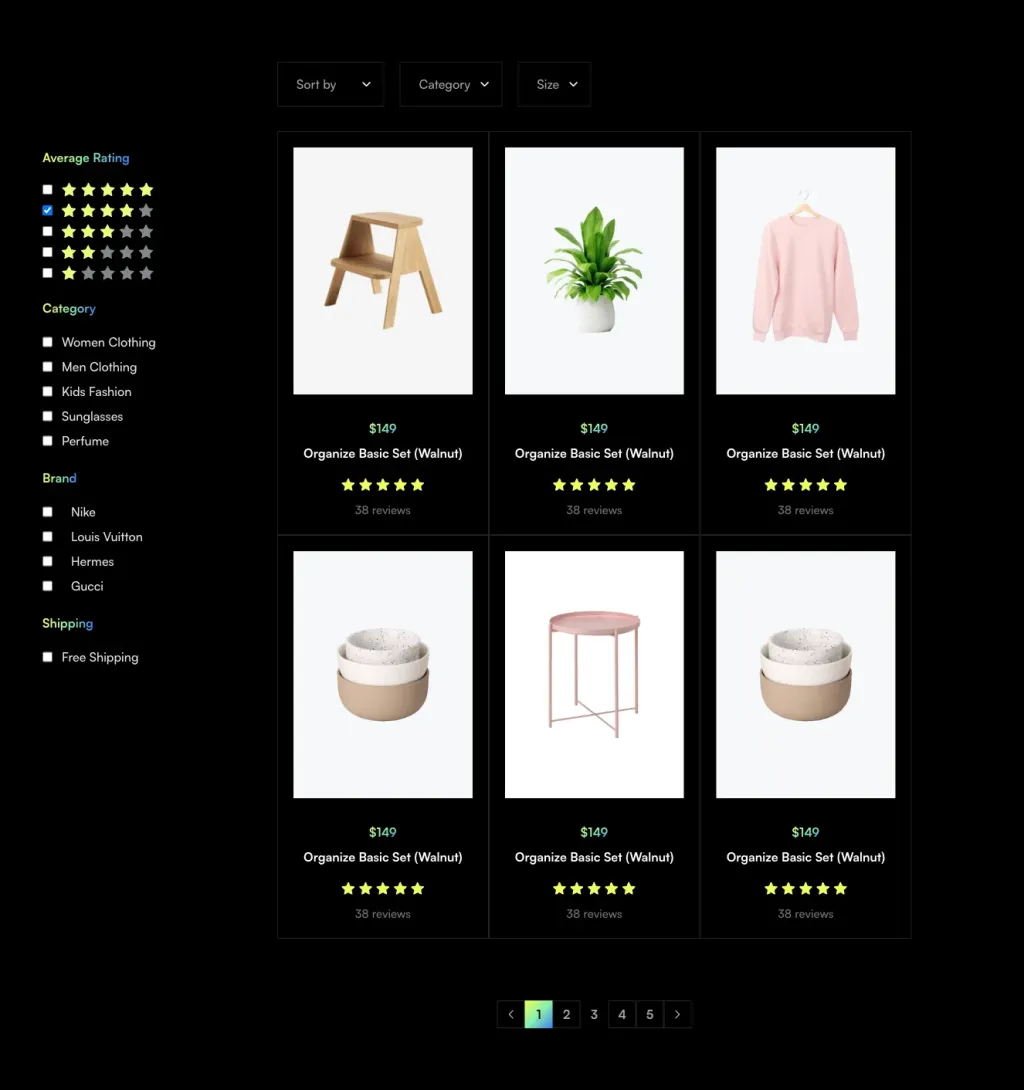This screenshot has width=1024, height=1090.
Task: Click the star rating of the wooden stool product
Action: point(383,485)
